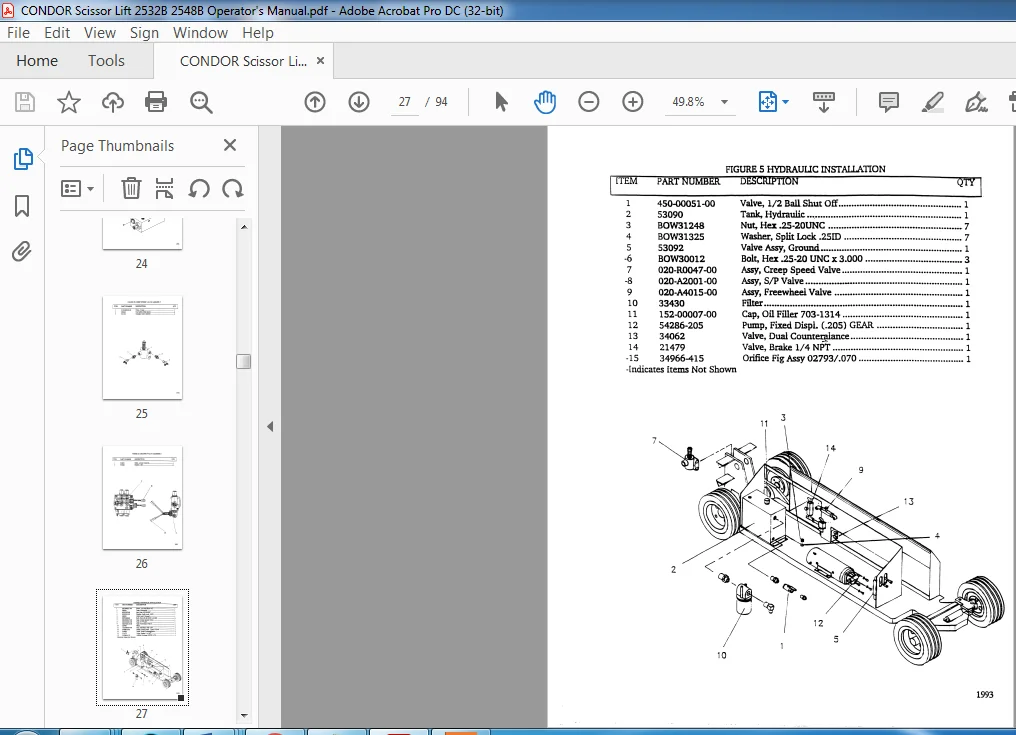Rotate page counterclockwise
The width and height of the screenshot is (1016, 735).
point(199,189)
